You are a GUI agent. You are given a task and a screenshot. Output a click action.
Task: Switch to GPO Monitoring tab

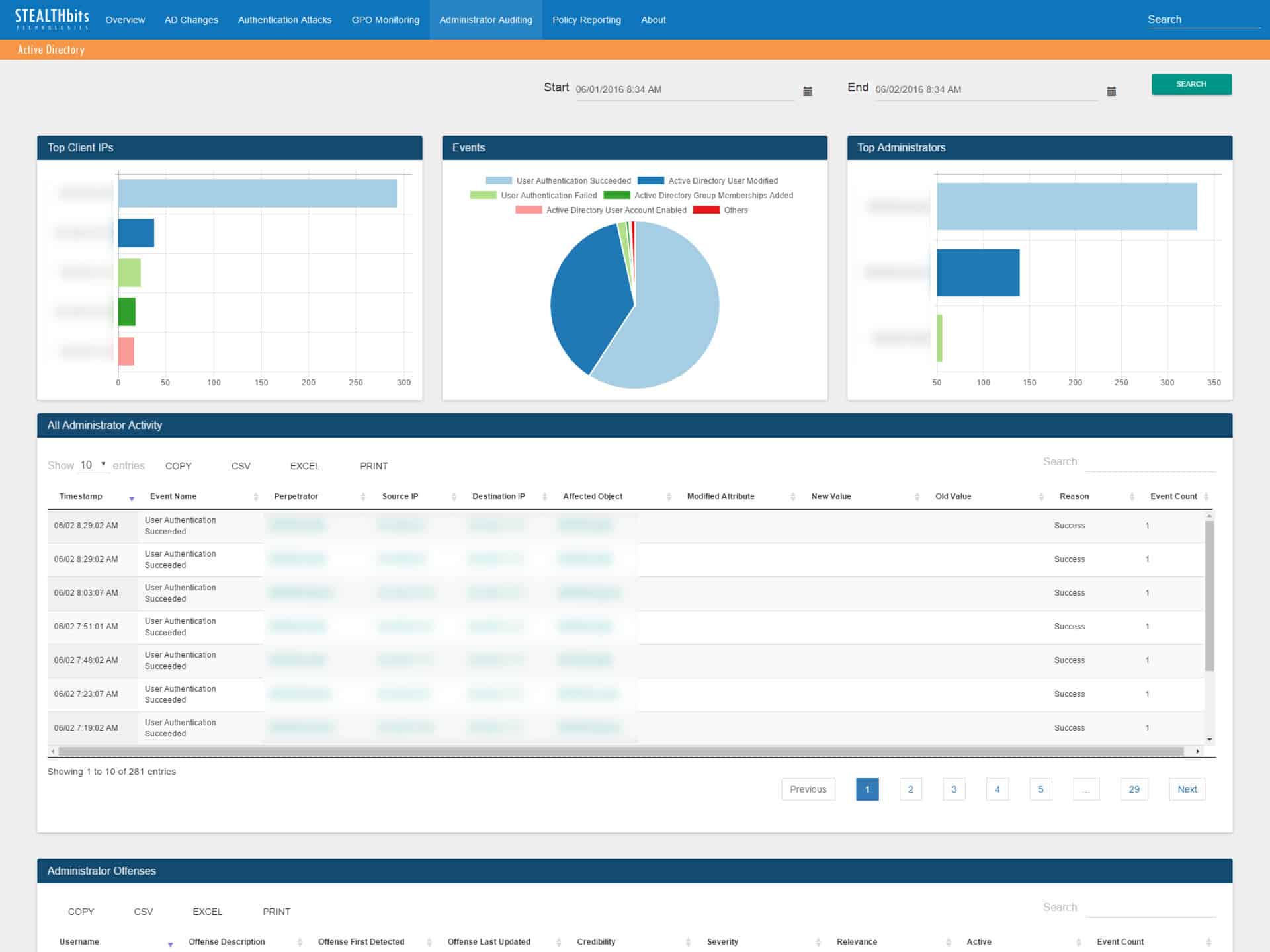click(x=385, y=20)
